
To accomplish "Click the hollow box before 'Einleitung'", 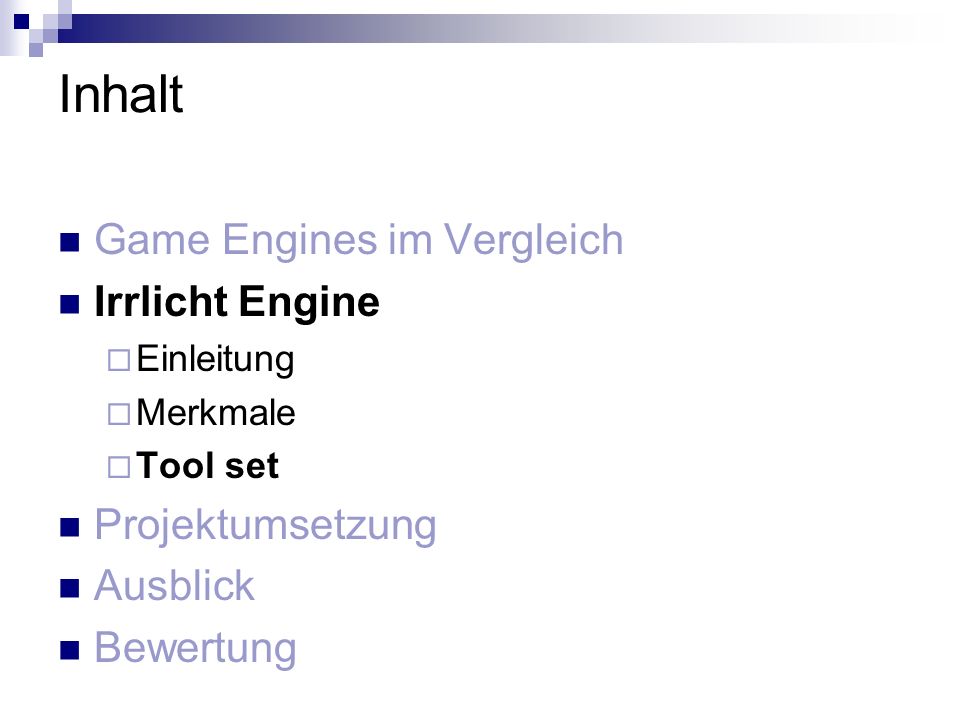I will tap(119, 360).
